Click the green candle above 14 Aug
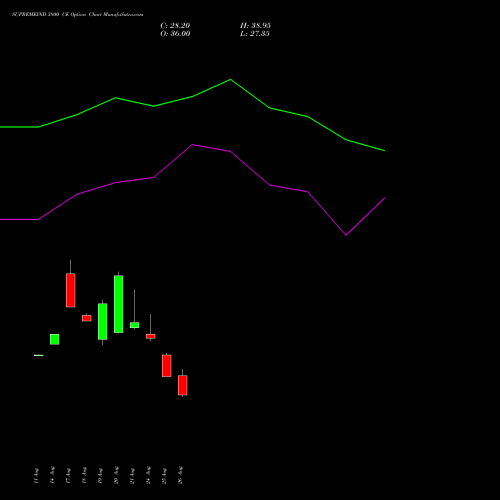 55,339
